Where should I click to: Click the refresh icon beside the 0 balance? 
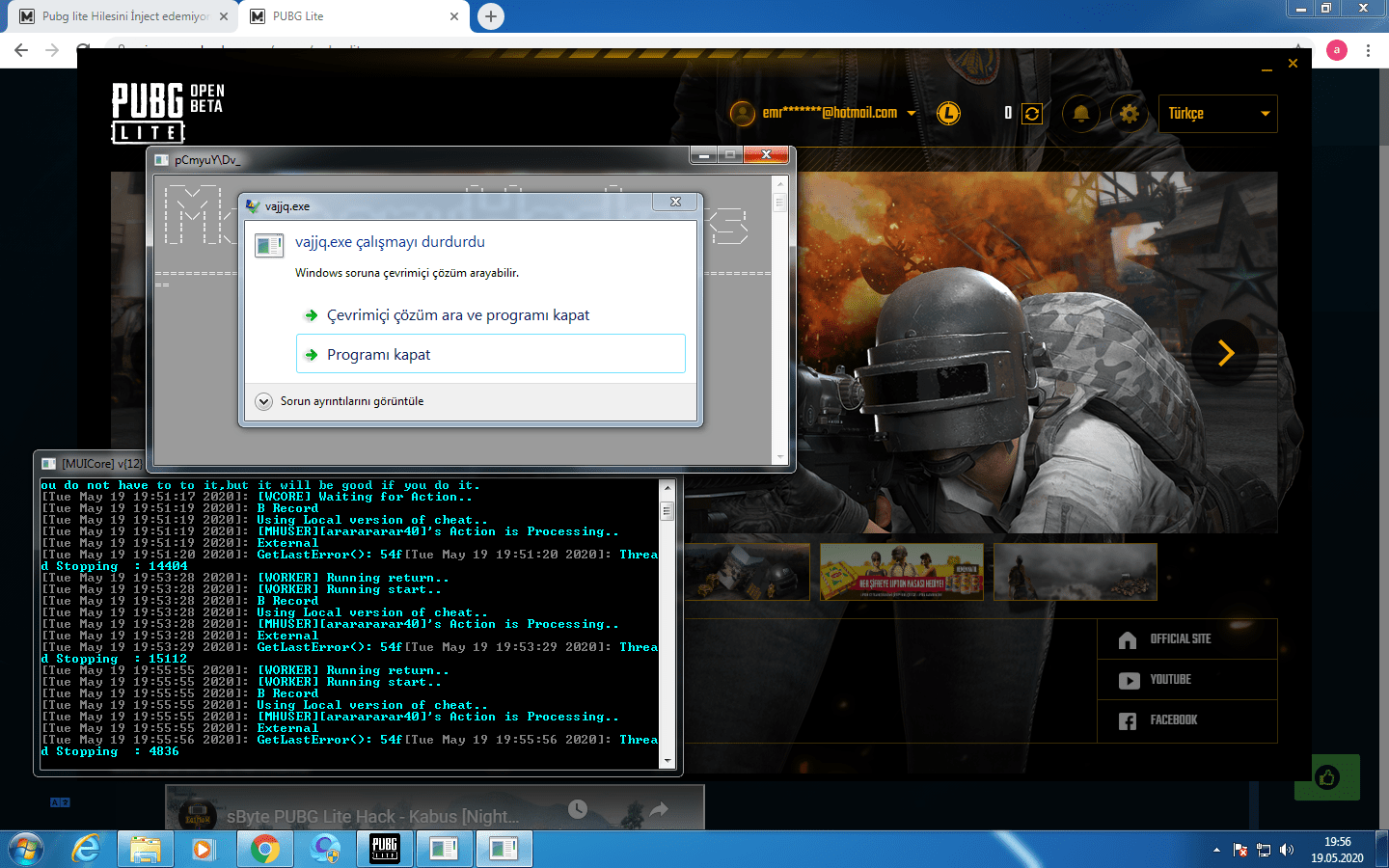[1032, 114]
